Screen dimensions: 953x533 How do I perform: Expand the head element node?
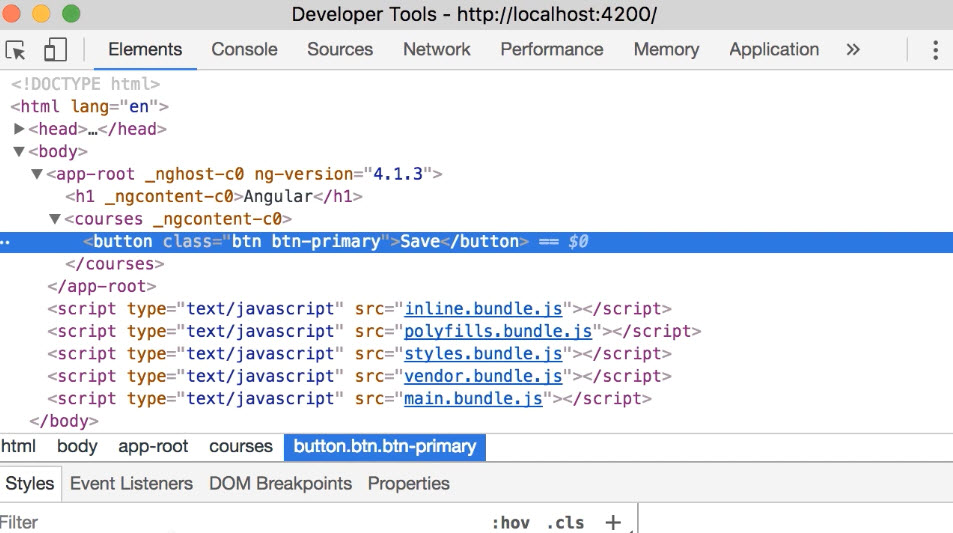pyautogui.click(x=19, y=129)
